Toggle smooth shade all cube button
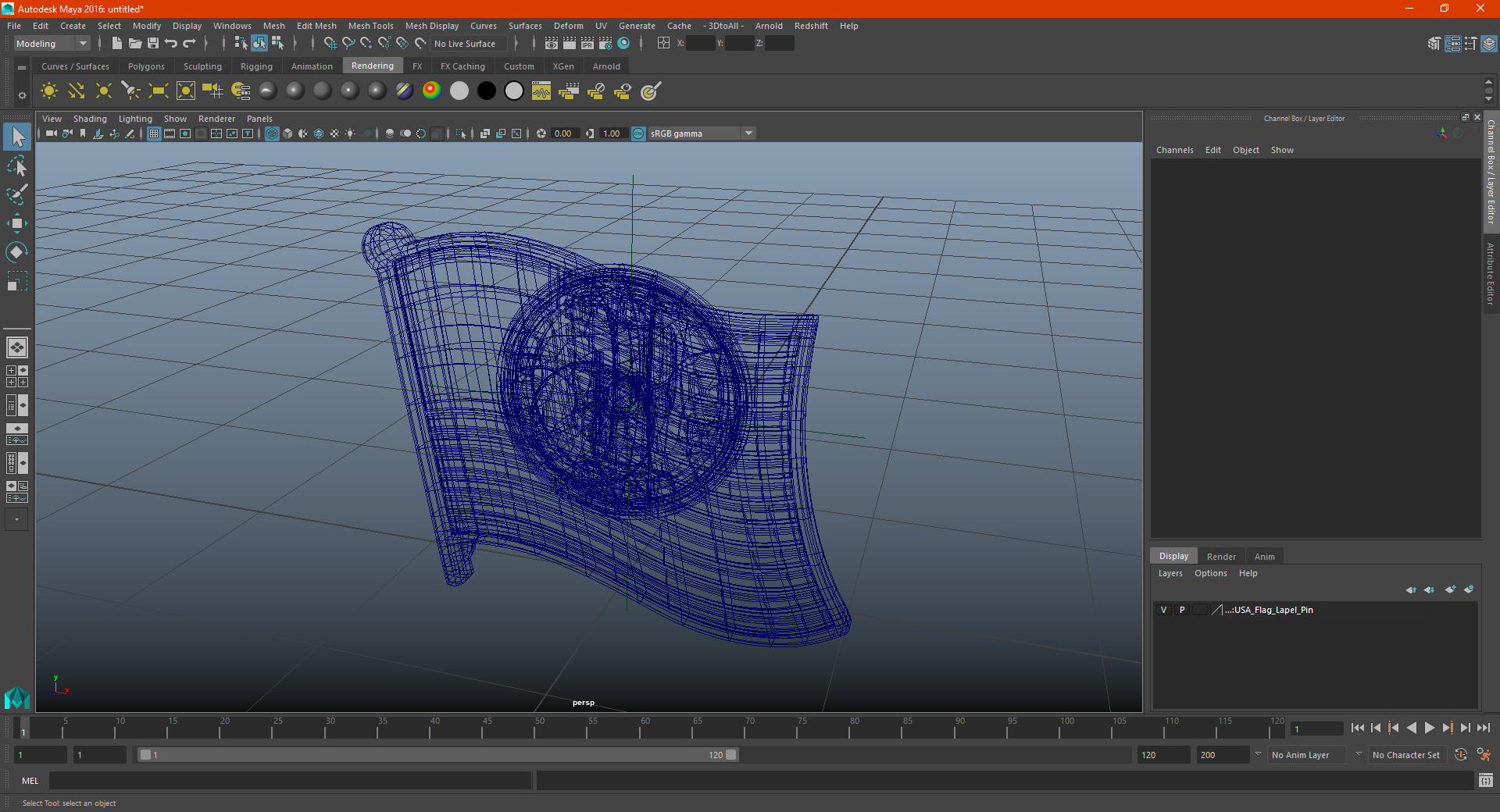This screenshot has height=812, width=1500. point(287,134)
